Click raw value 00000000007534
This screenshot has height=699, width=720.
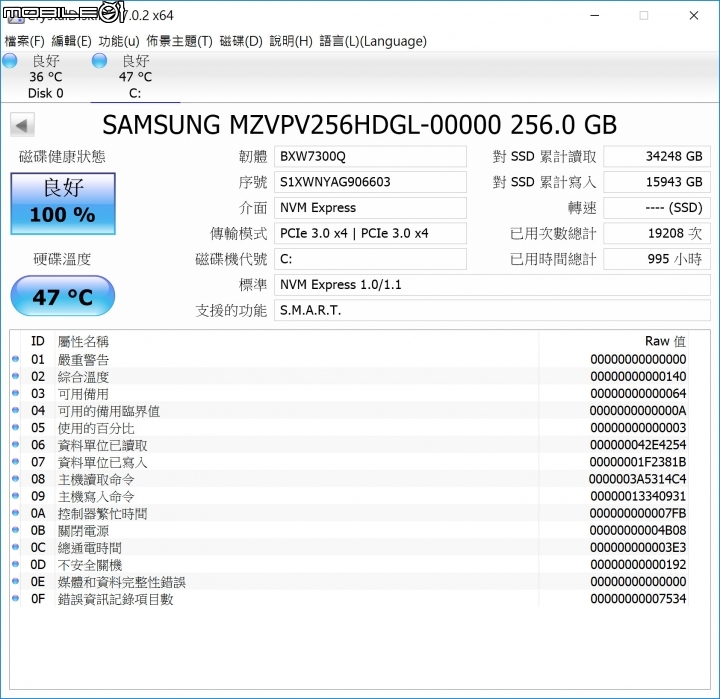point(638,598)
